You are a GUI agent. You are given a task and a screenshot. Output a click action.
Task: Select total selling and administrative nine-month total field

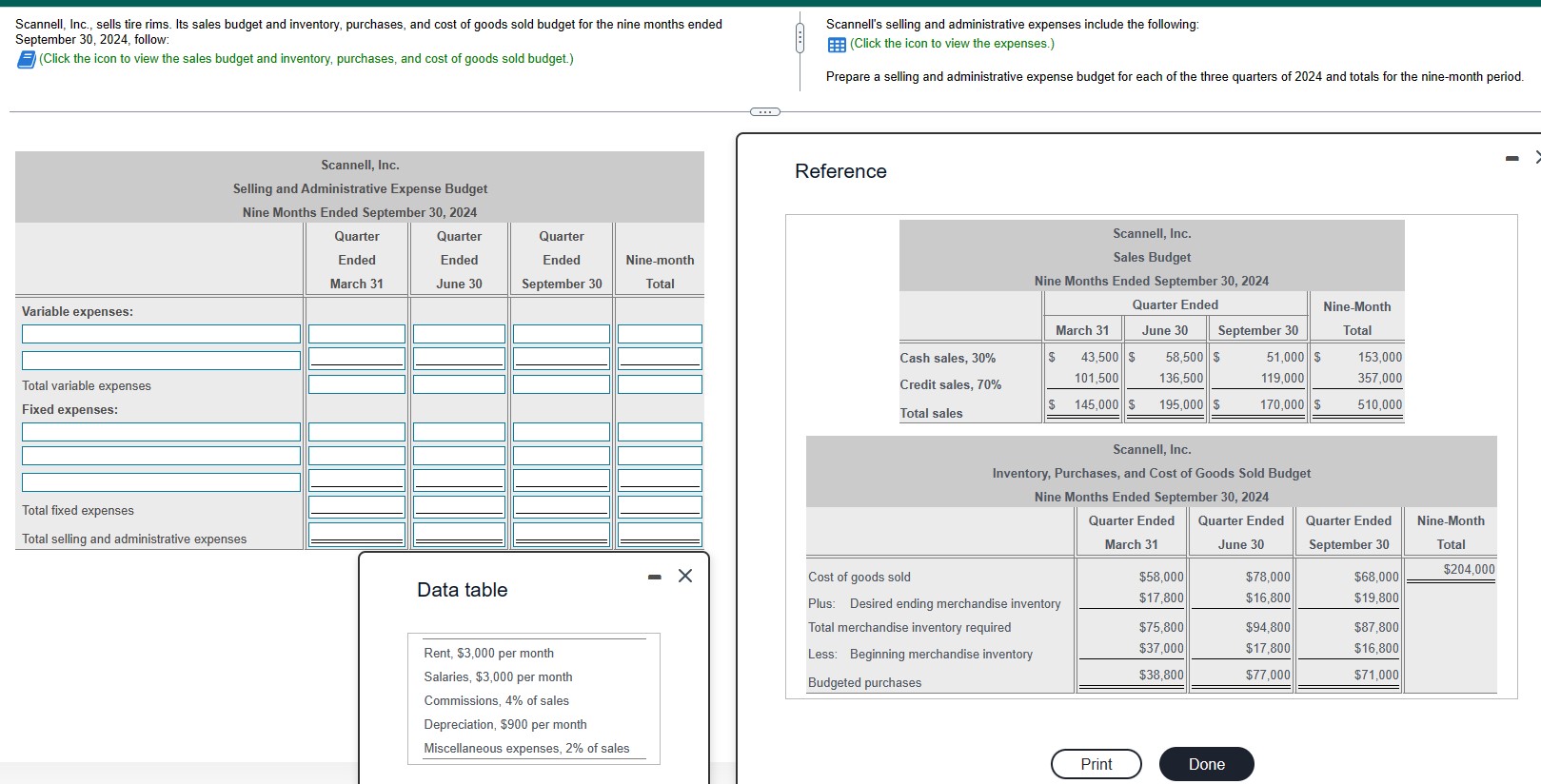pos(660,535)
